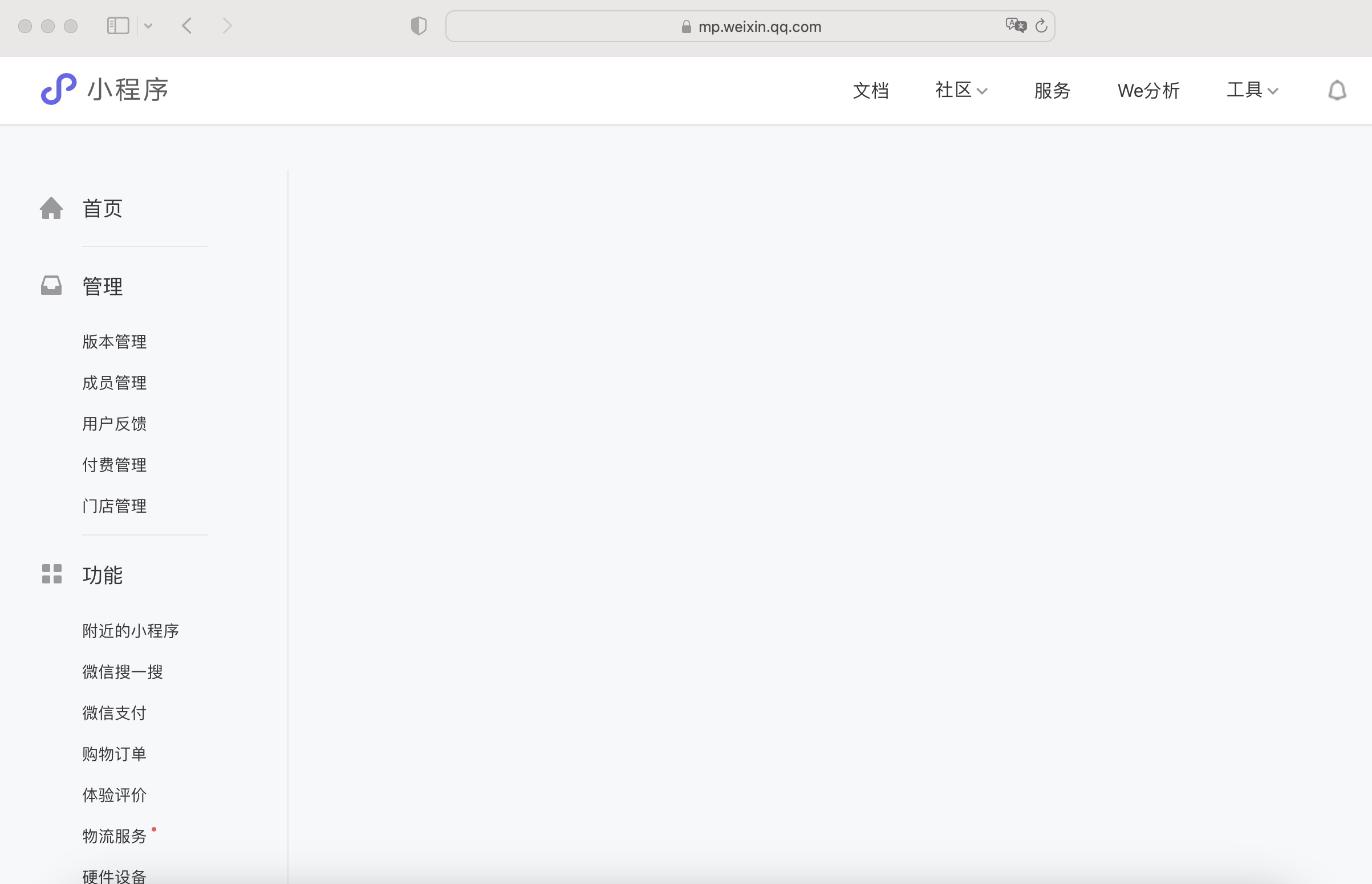Open the 文档 menu item
The image size is (1372, 884).
[x=870, y=90]
